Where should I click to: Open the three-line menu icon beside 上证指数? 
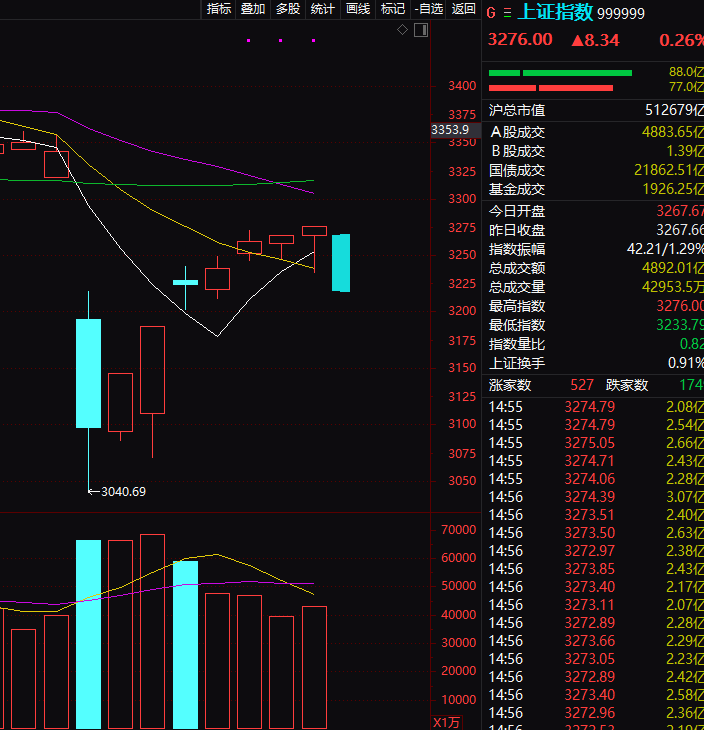507,13
